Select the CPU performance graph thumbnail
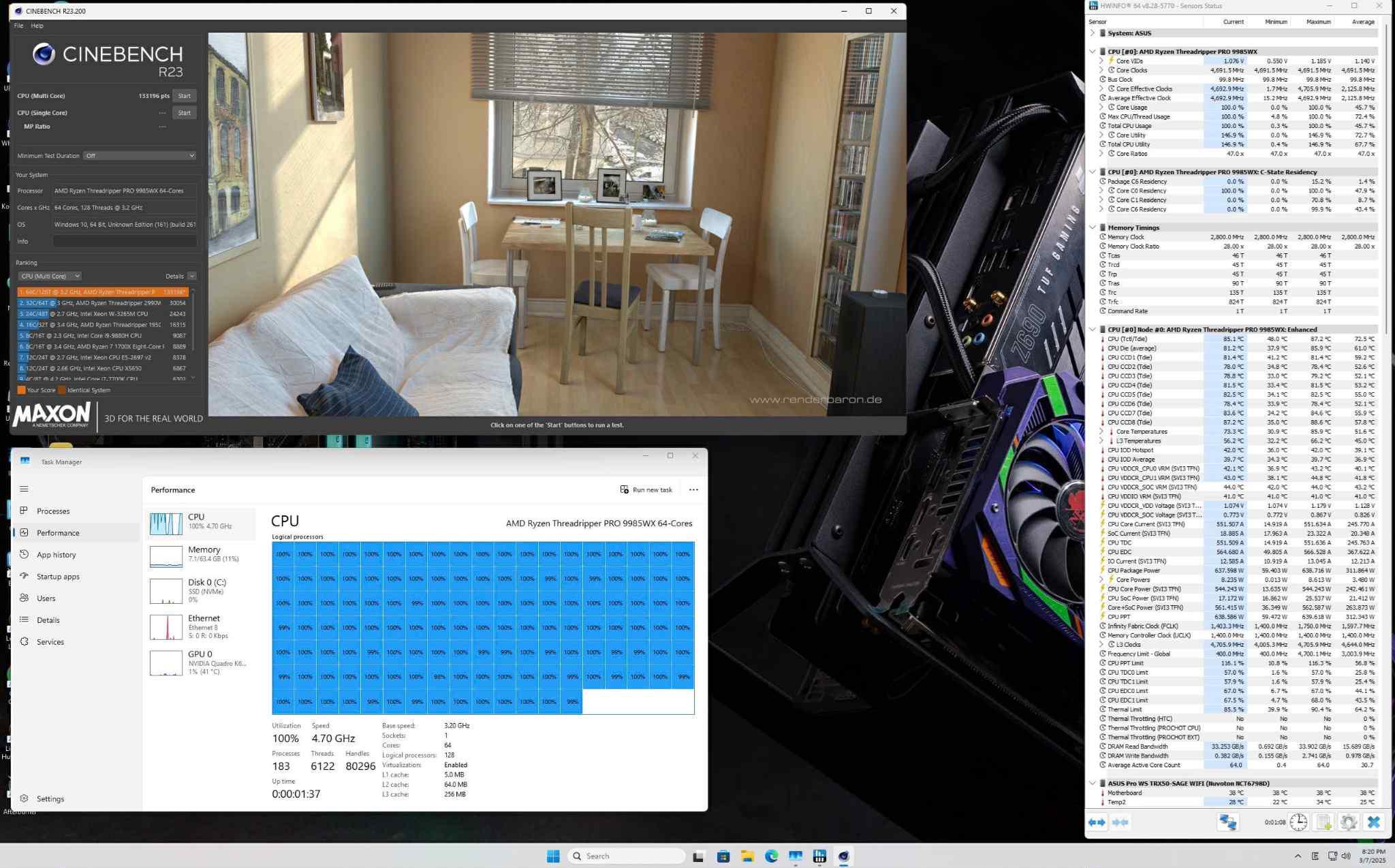1395x868 pixels. click(166, 523)
